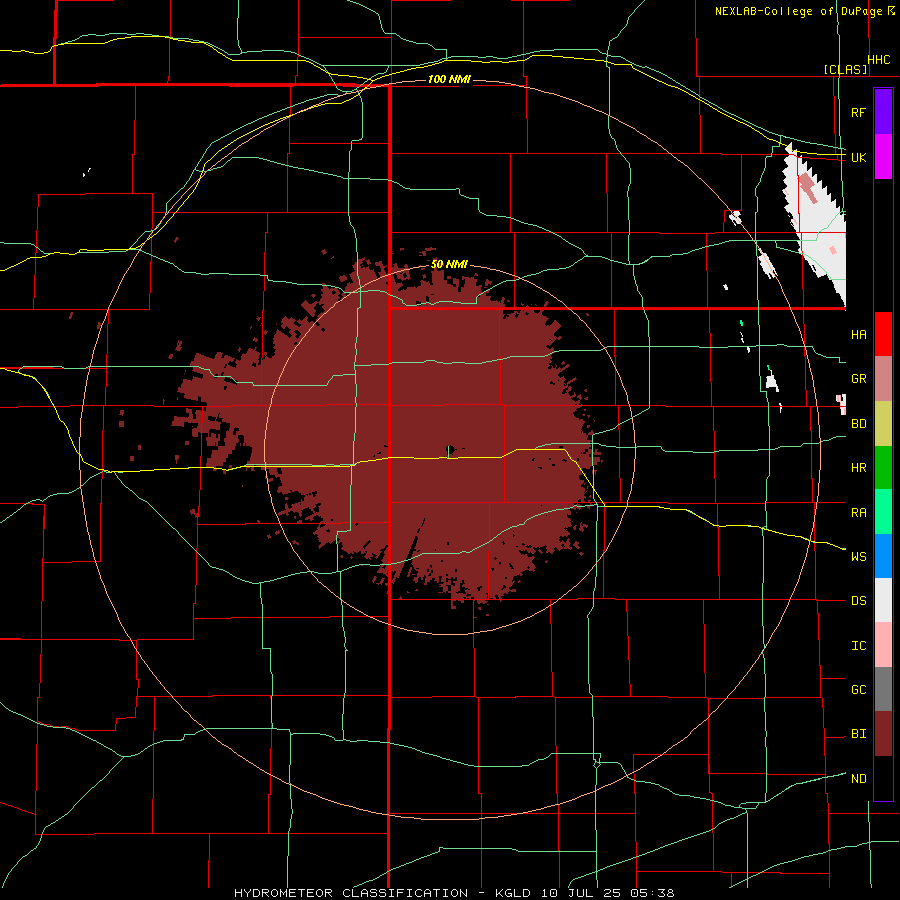Click the HR legend label
This screenshot has height=900, width=900.
coord(858,468)
